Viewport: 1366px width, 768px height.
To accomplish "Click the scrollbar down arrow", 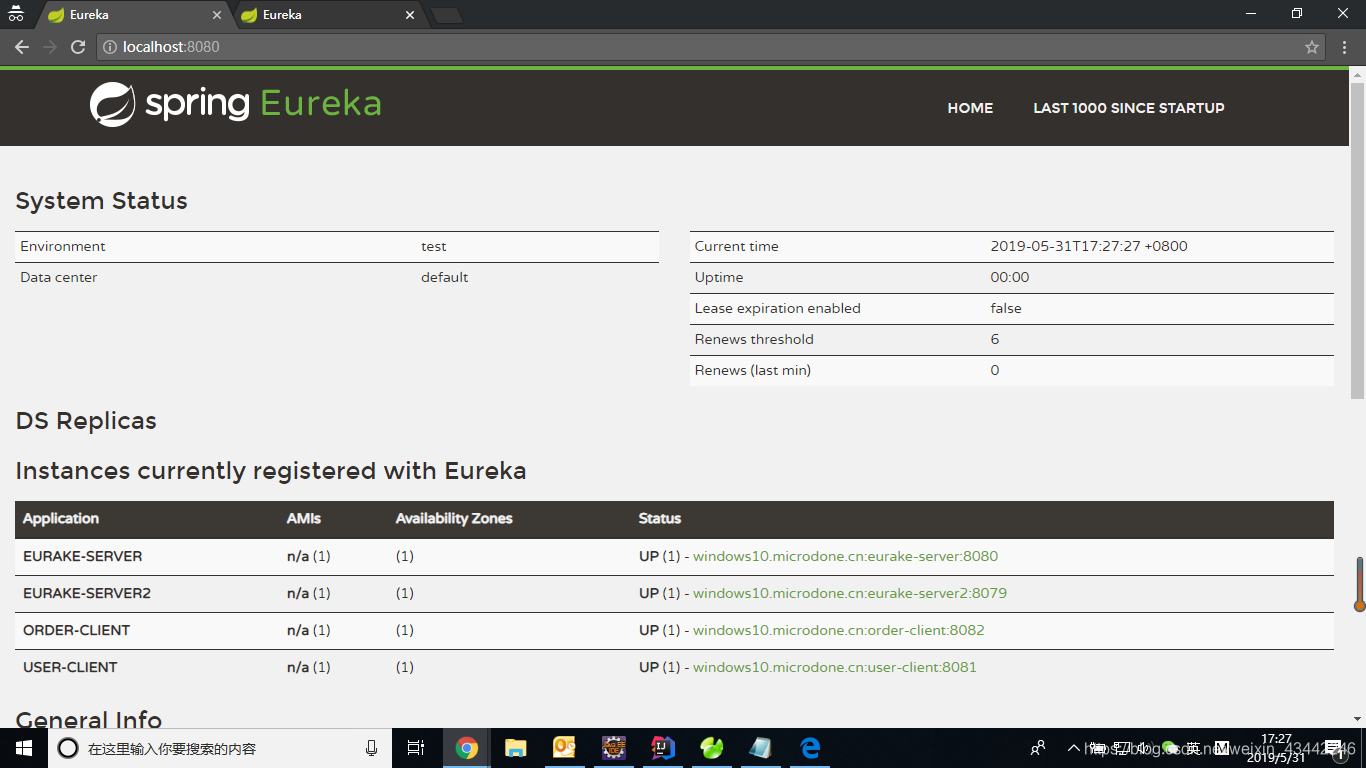I will 1358,719.
